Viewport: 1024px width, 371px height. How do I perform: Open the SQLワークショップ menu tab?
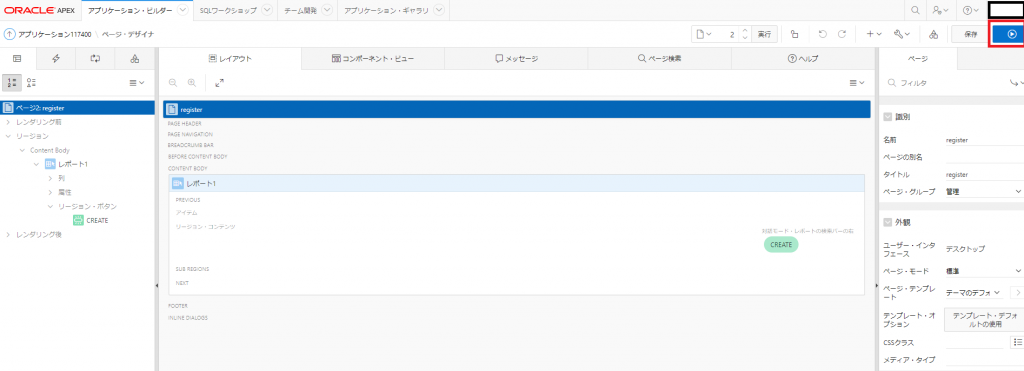[x=236, y=10]
